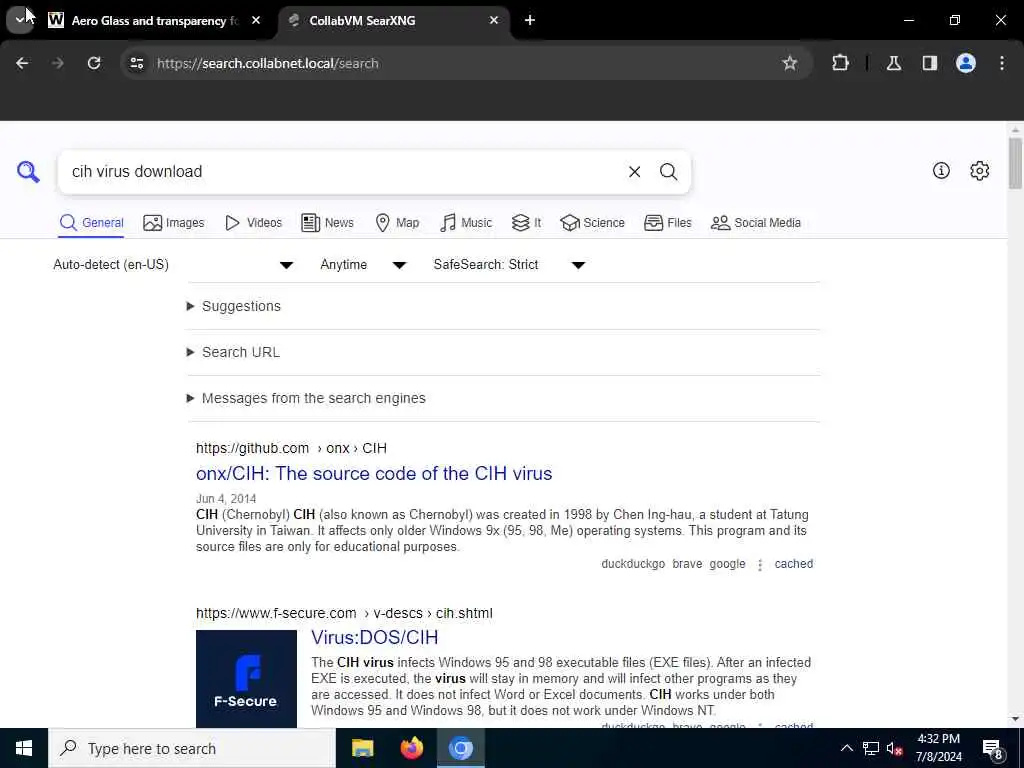Open a new browser tab
The width and height of the screenshot is (1024, 768).
click(x=530, y=20)
